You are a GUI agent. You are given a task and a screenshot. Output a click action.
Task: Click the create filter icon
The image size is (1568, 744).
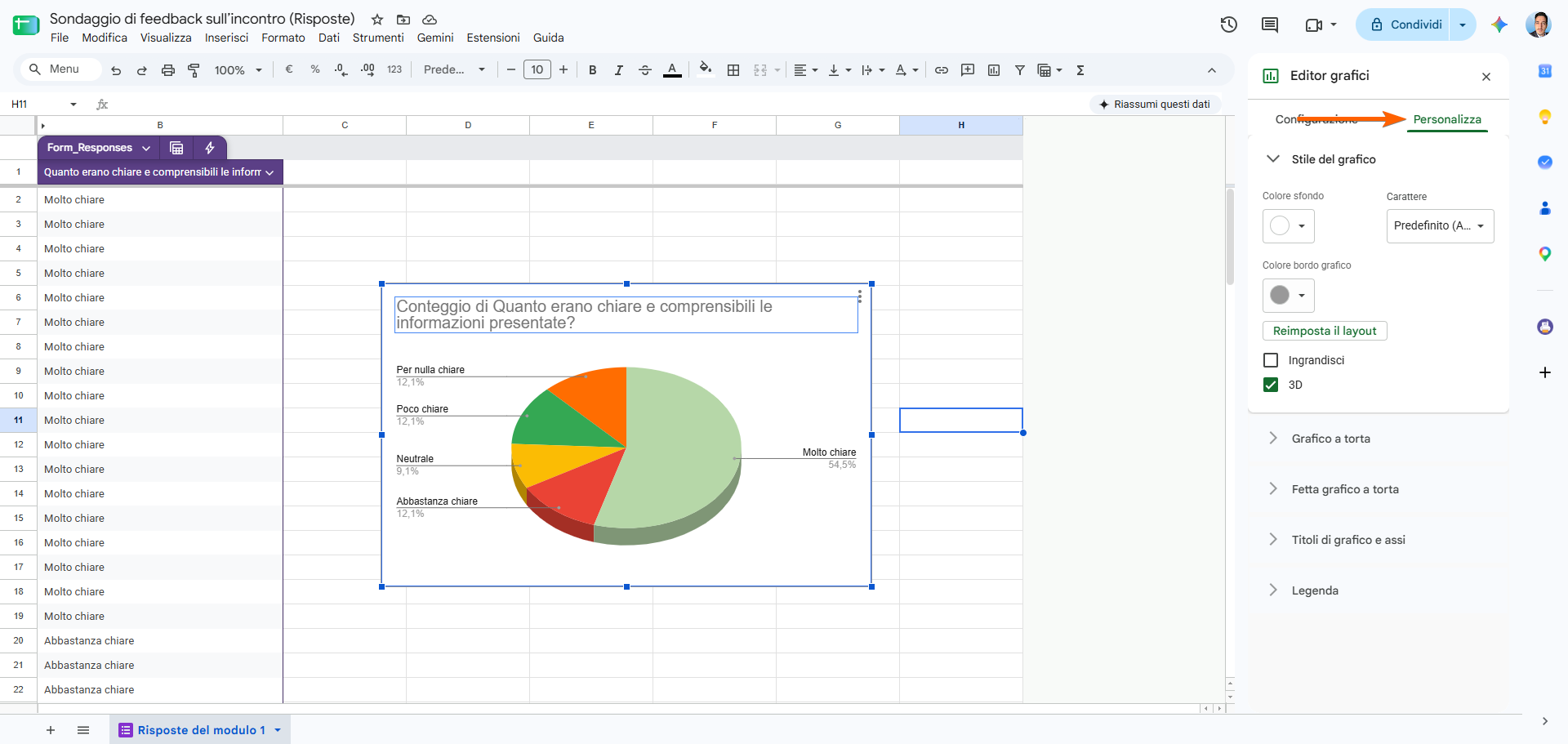coord(1020,70)
